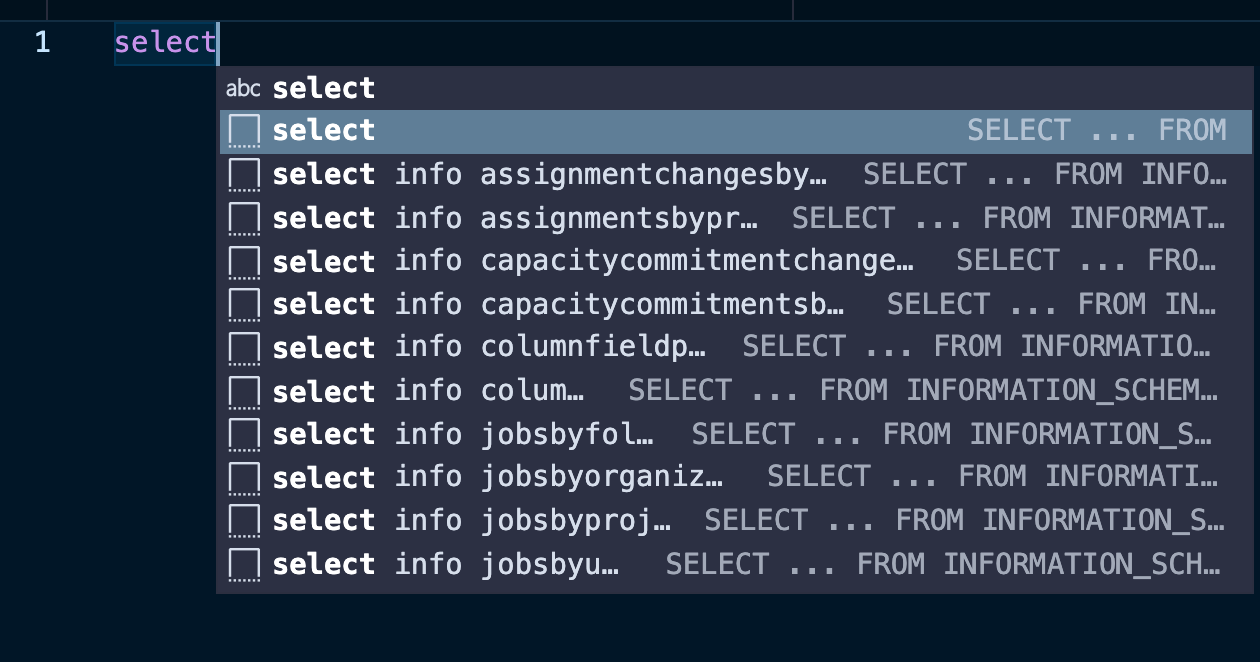Choose the plain abc select word suggestion
1260x662 pixels.
pyautogui.click(x=324, y=88)
